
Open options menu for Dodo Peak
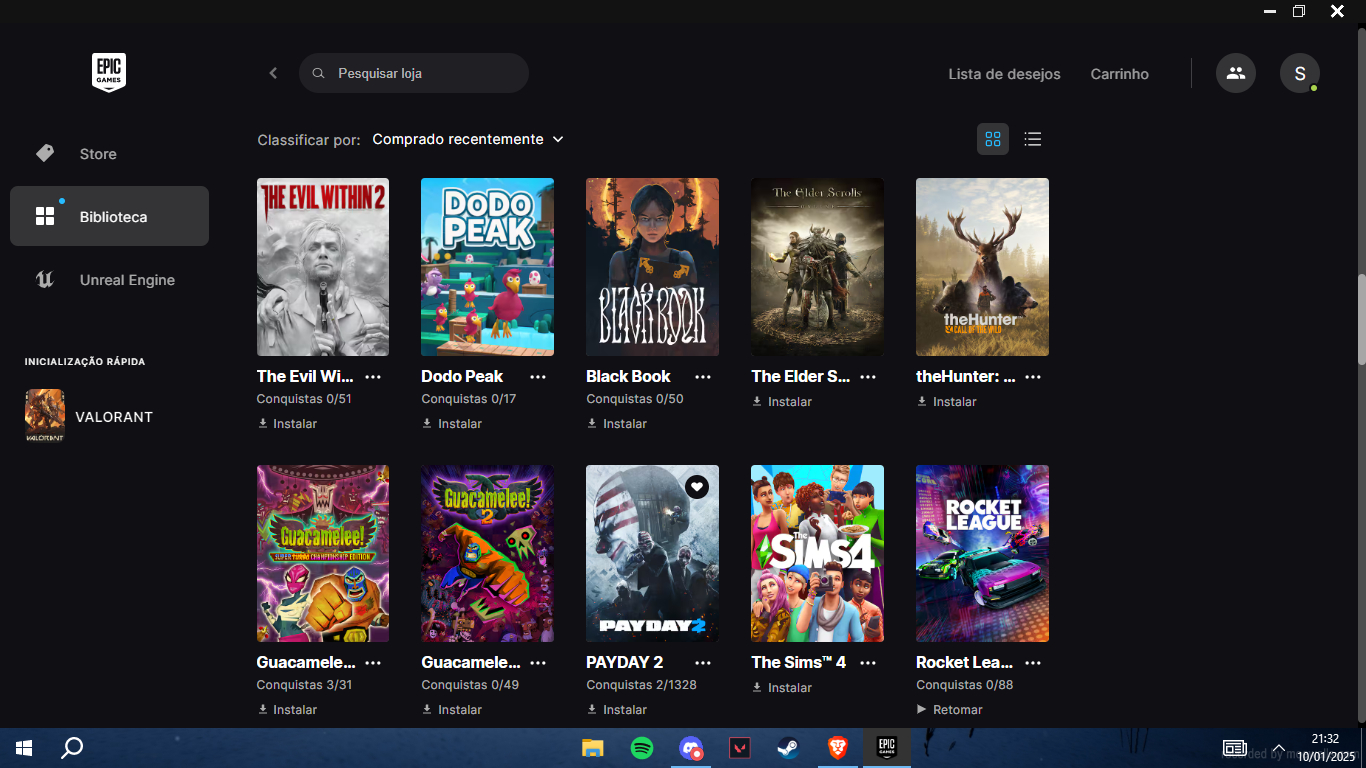point(538,377)
